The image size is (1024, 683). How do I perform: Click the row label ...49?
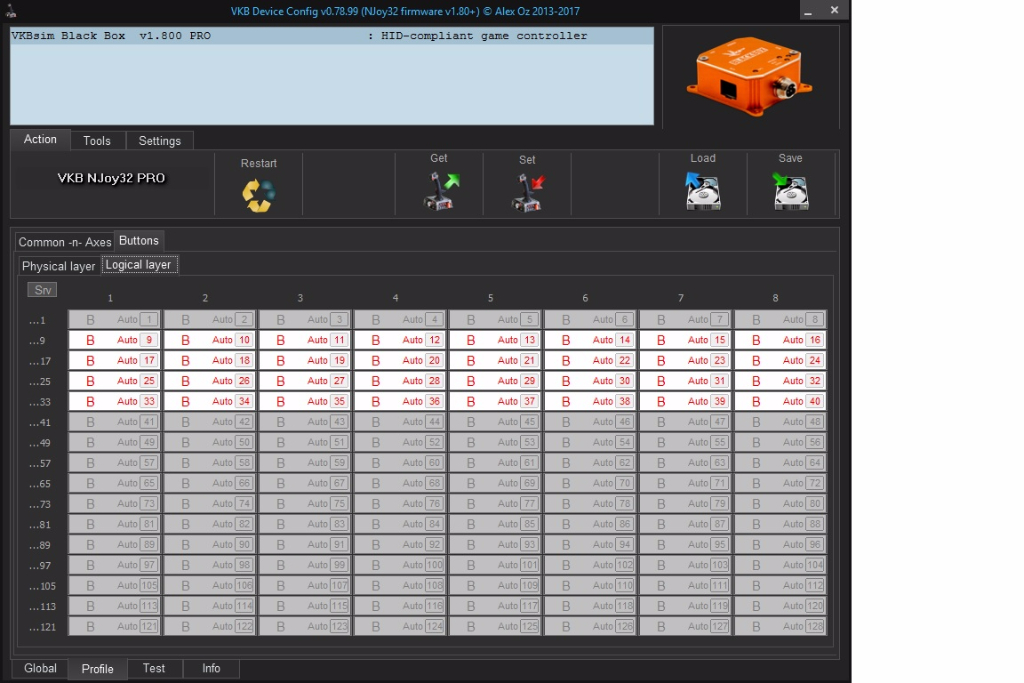tap(40, 443)
